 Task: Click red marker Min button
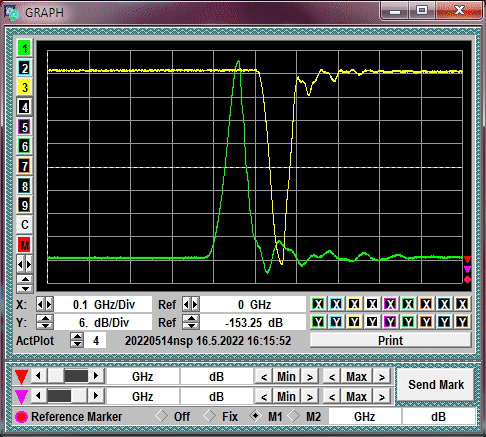(x=286, y=377)
